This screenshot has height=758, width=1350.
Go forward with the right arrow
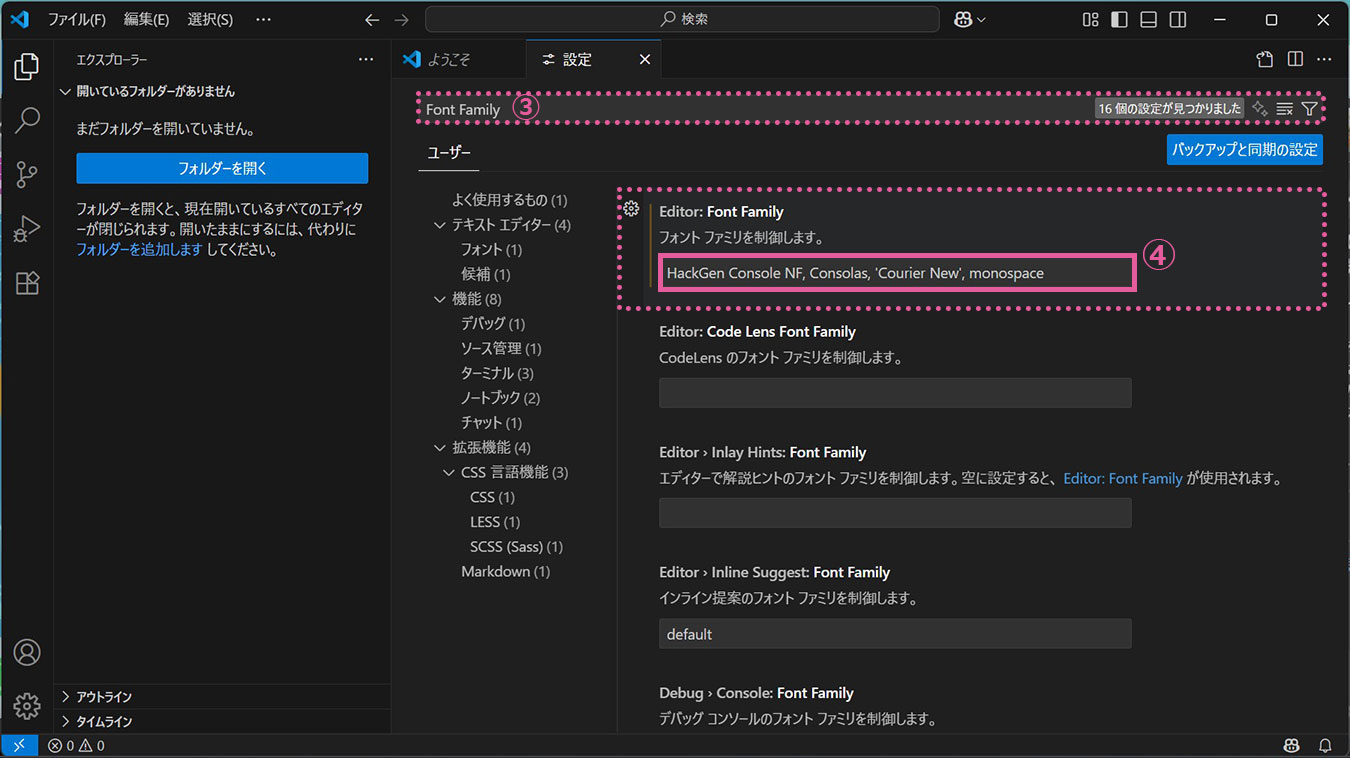(x=402, y=20)
